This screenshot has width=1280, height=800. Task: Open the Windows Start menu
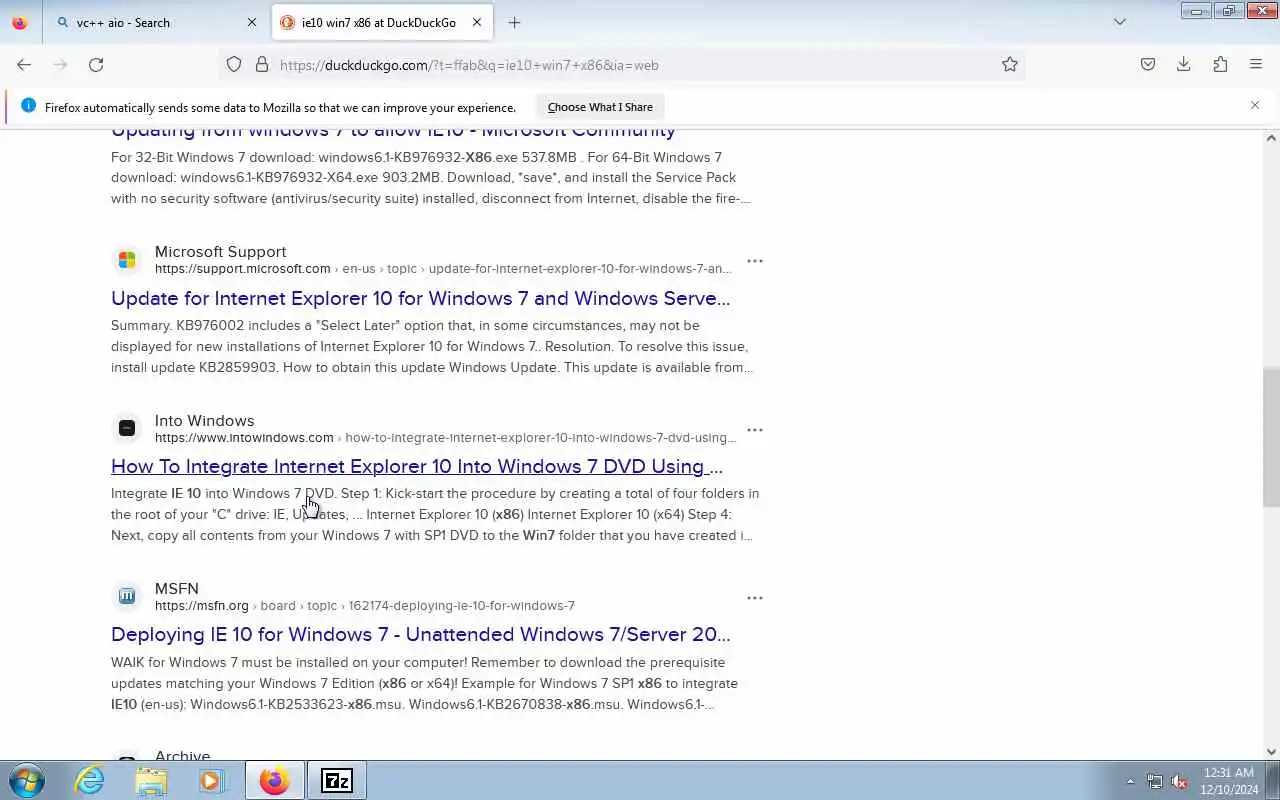click(27, 780)
